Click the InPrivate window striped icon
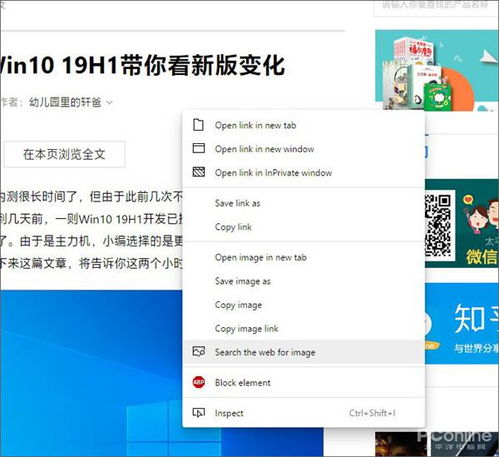The height and width of the screenshot is (457, 499). pyautogui.click(x=199, y=172)
